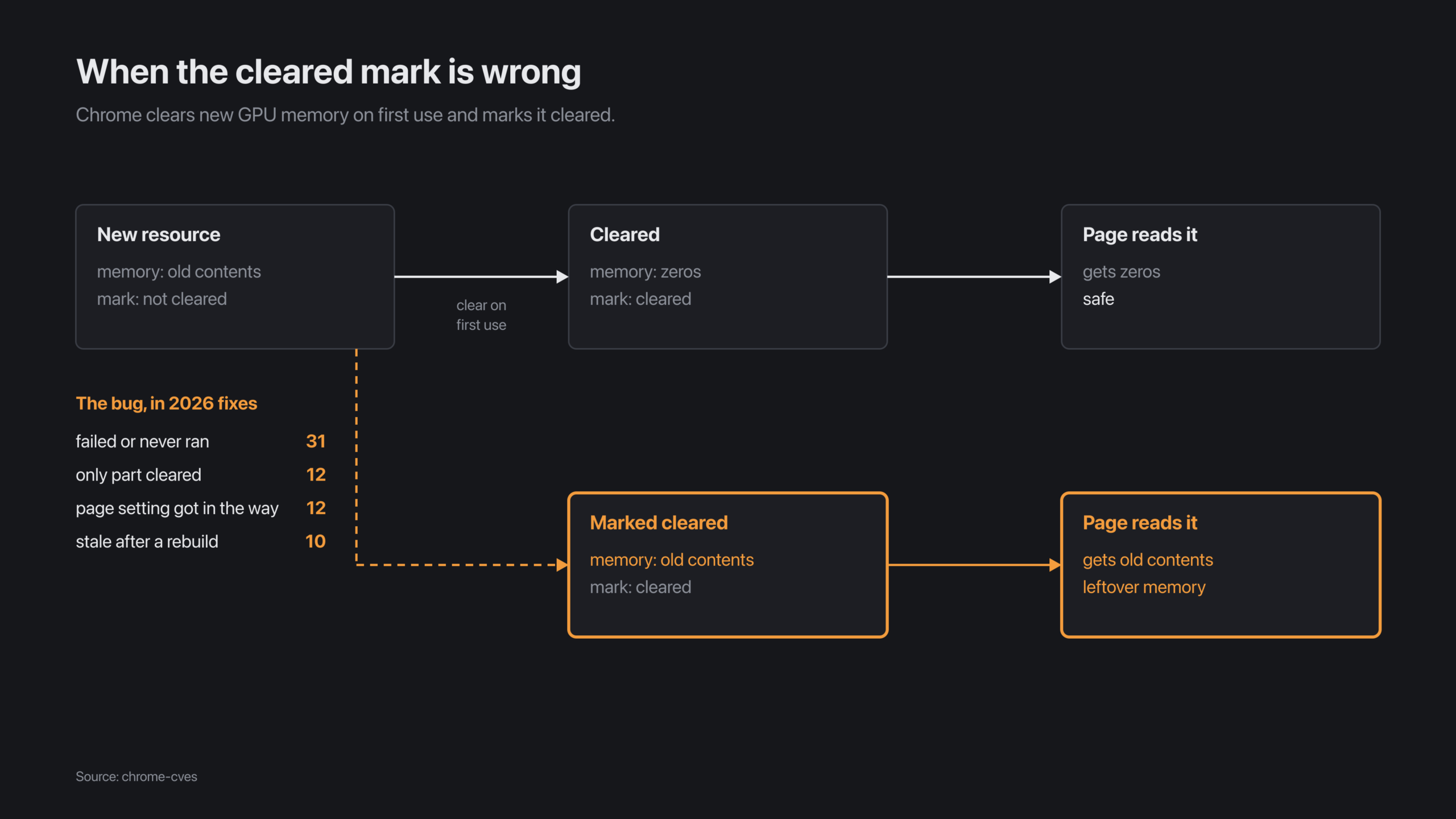Click orange arrowhead pointing to leftover memory box

pos(1055,565)
